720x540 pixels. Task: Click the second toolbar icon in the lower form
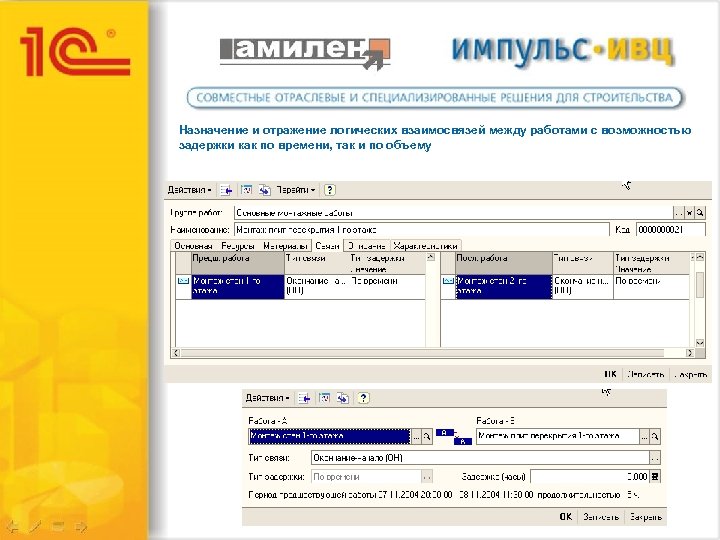324,398
